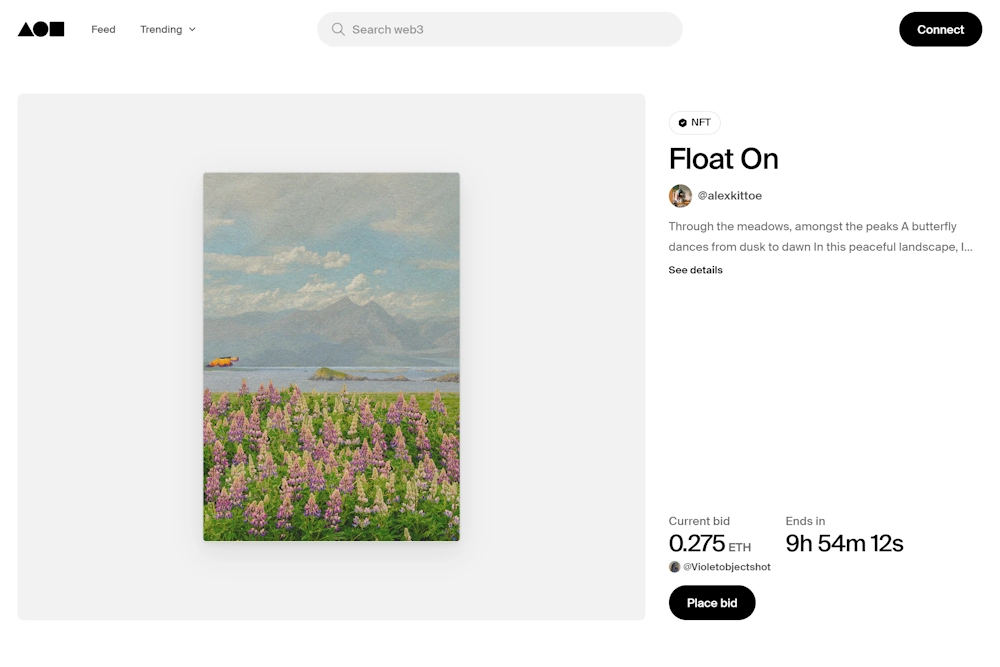
Task: Click the verified checkmark icon in NFT badge
Action: click(x=682, y=123)
